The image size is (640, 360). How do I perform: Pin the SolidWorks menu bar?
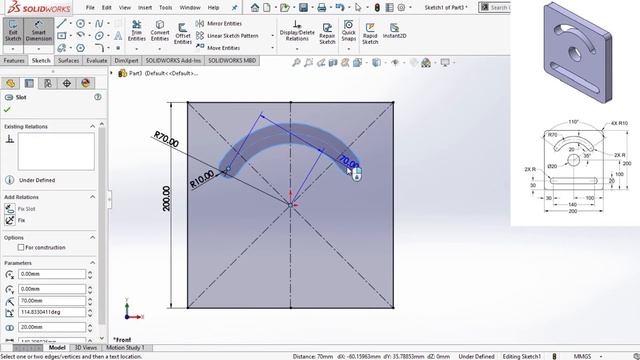coord(234,8)
